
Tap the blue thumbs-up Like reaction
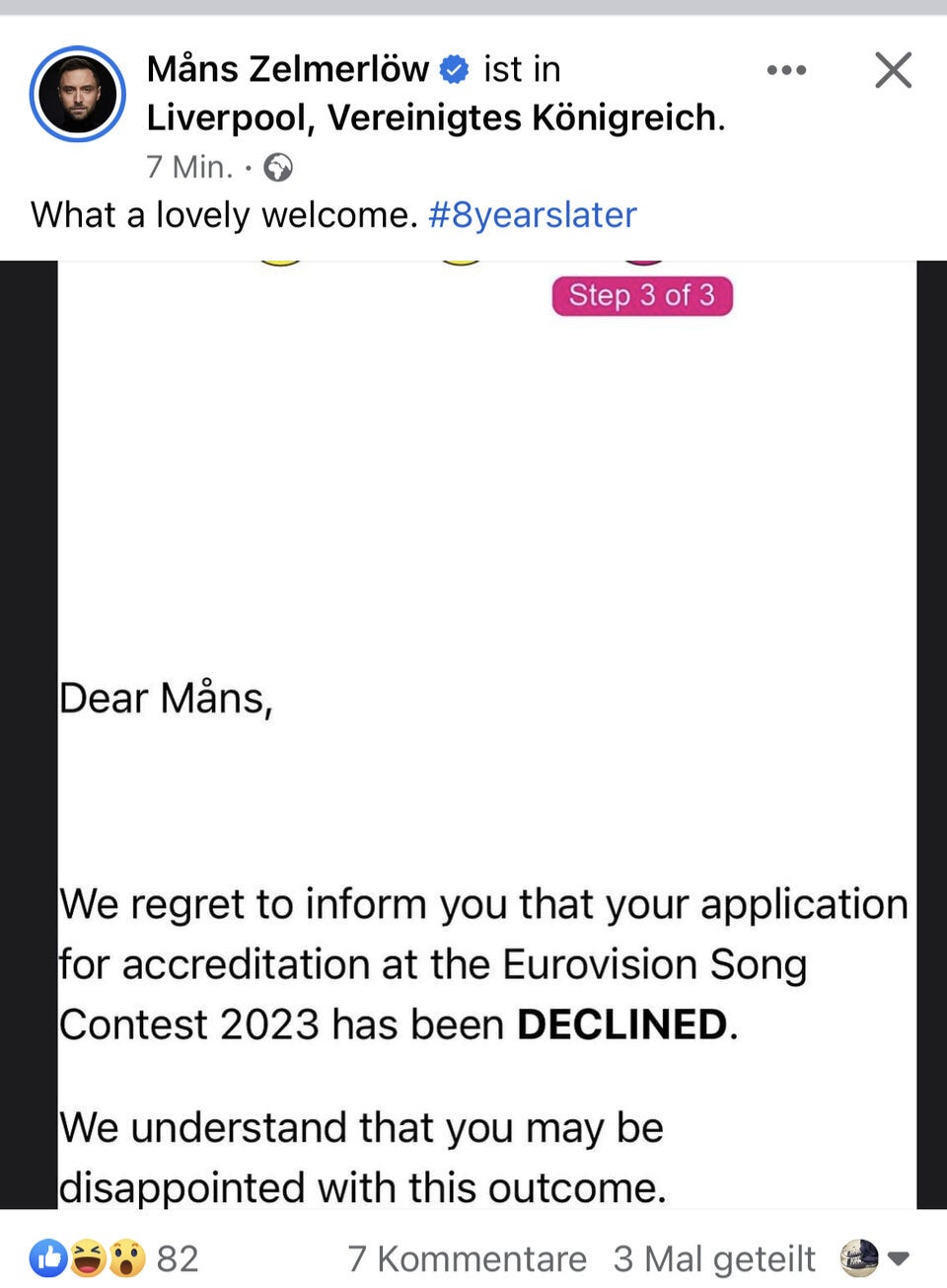[47, 1258]
